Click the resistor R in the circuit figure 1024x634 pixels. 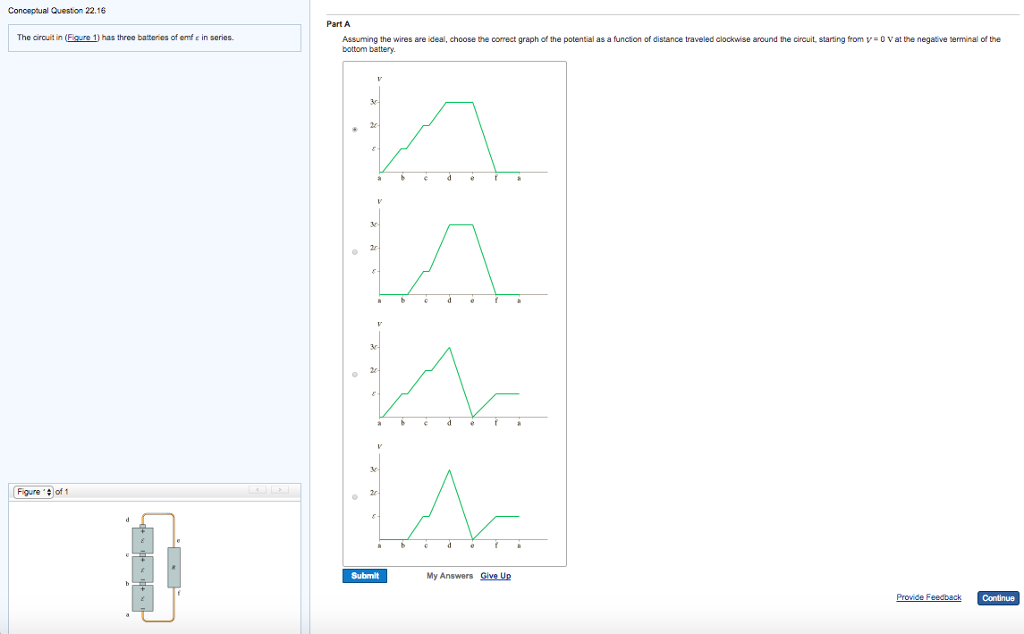tap(175, 567)
